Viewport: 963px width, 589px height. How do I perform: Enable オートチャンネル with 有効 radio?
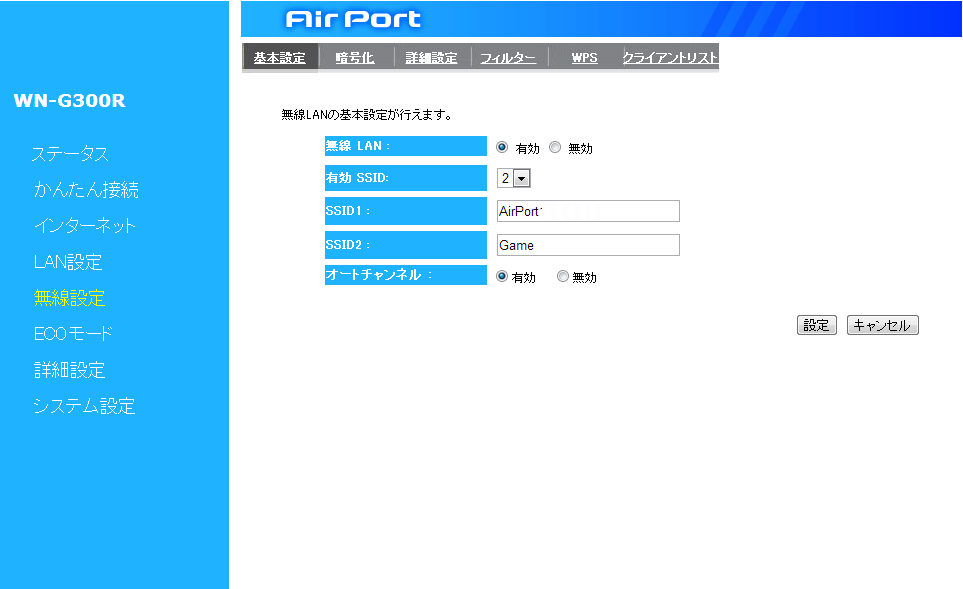(x=502, y=277)
